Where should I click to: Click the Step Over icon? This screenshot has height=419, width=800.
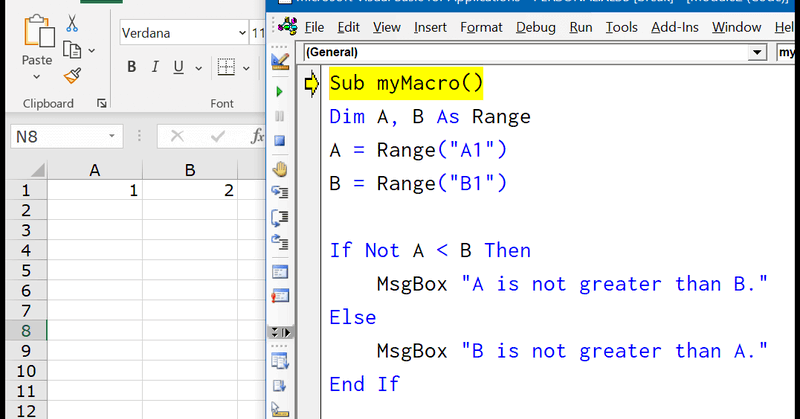280,217
